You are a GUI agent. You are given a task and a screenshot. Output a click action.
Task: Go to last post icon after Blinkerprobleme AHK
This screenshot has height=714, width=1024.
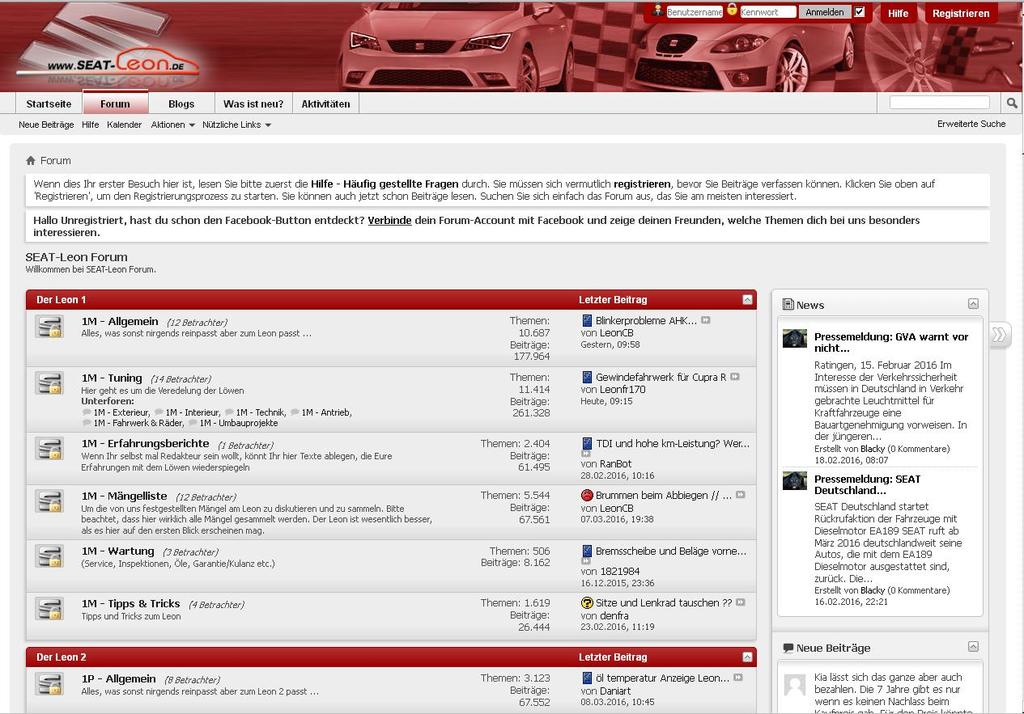tap(706, 320)
